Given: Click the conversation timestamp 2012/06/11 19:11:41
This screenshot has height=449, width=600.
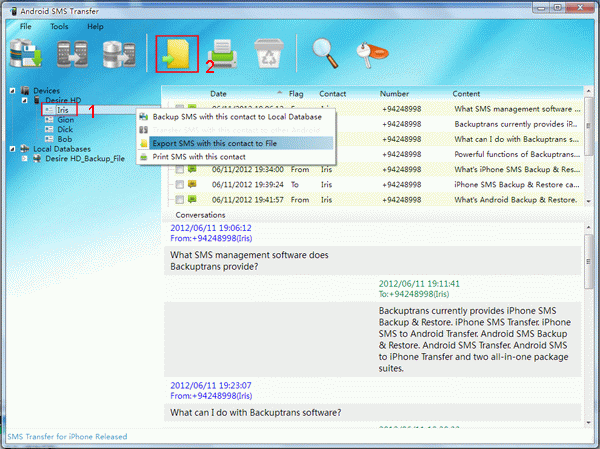Looking at the screenshot, I should coord(419,284).
